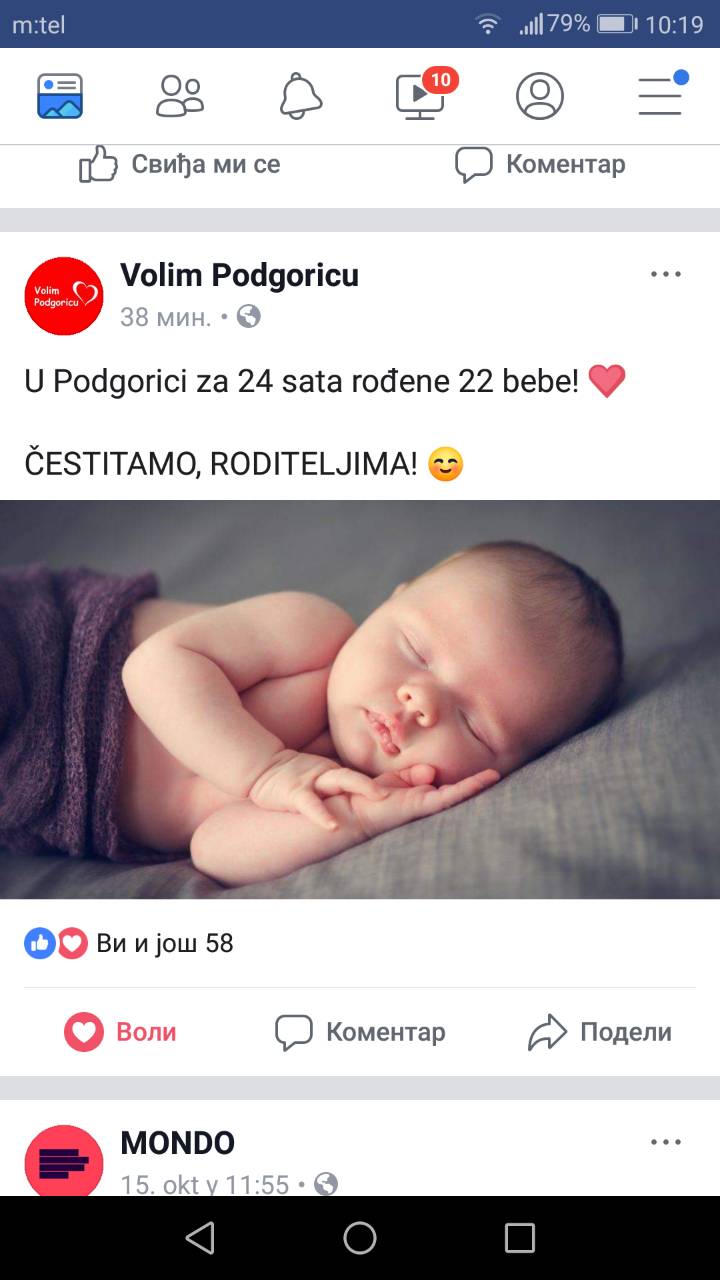This screenshot has width=720, height=1280.
Task: Tap the Android back navigation button
Action: 200,1238
